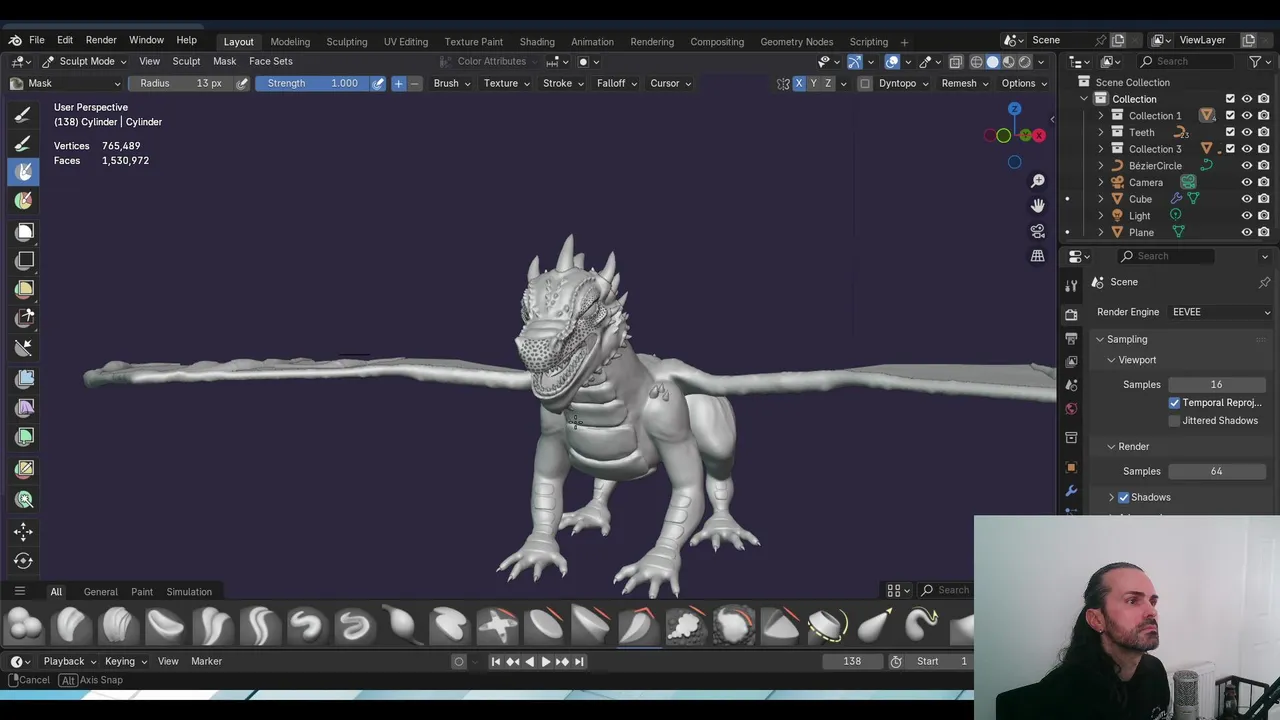Open the Render Engine dropdown

coord(1220,312)
